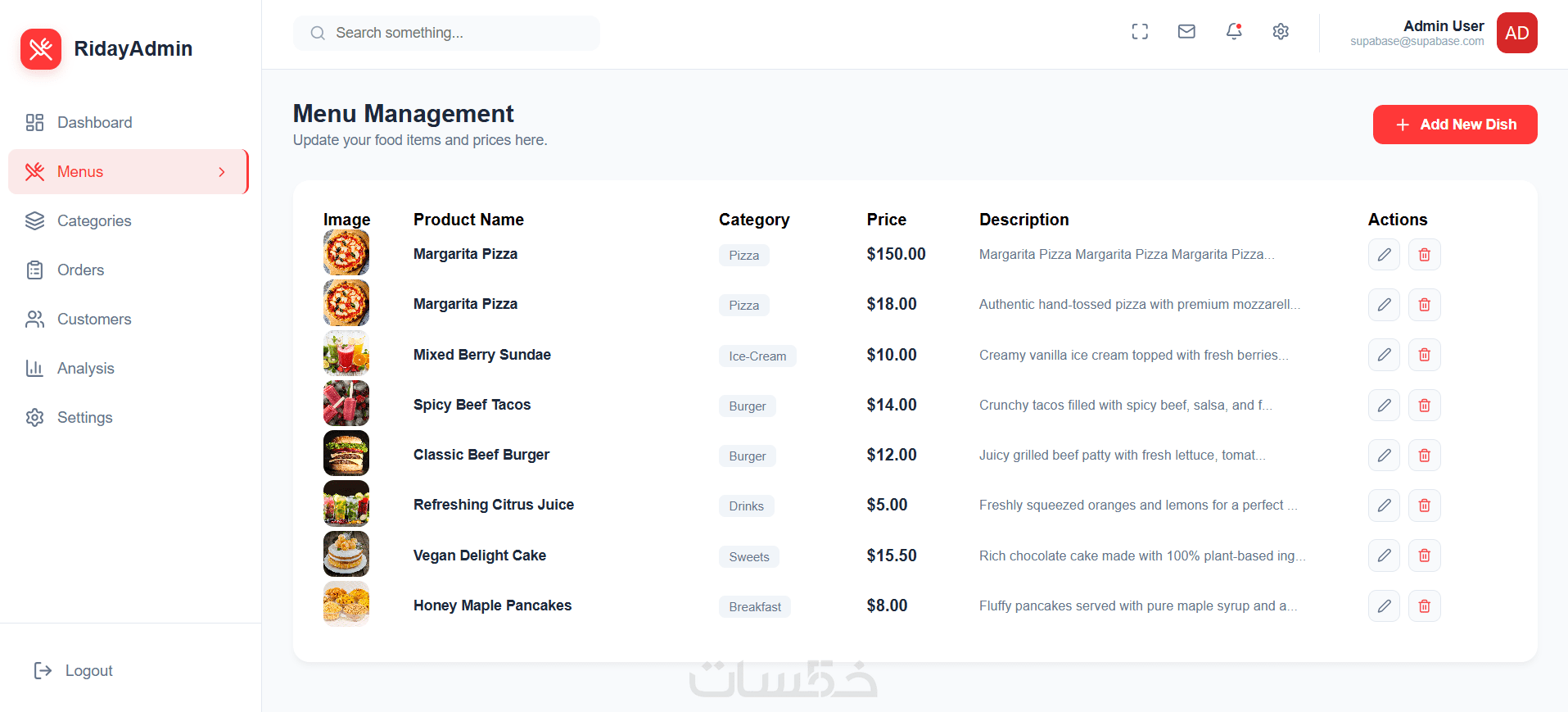
Task: Click the RidayAdmin logo icon
Action: 41,49
